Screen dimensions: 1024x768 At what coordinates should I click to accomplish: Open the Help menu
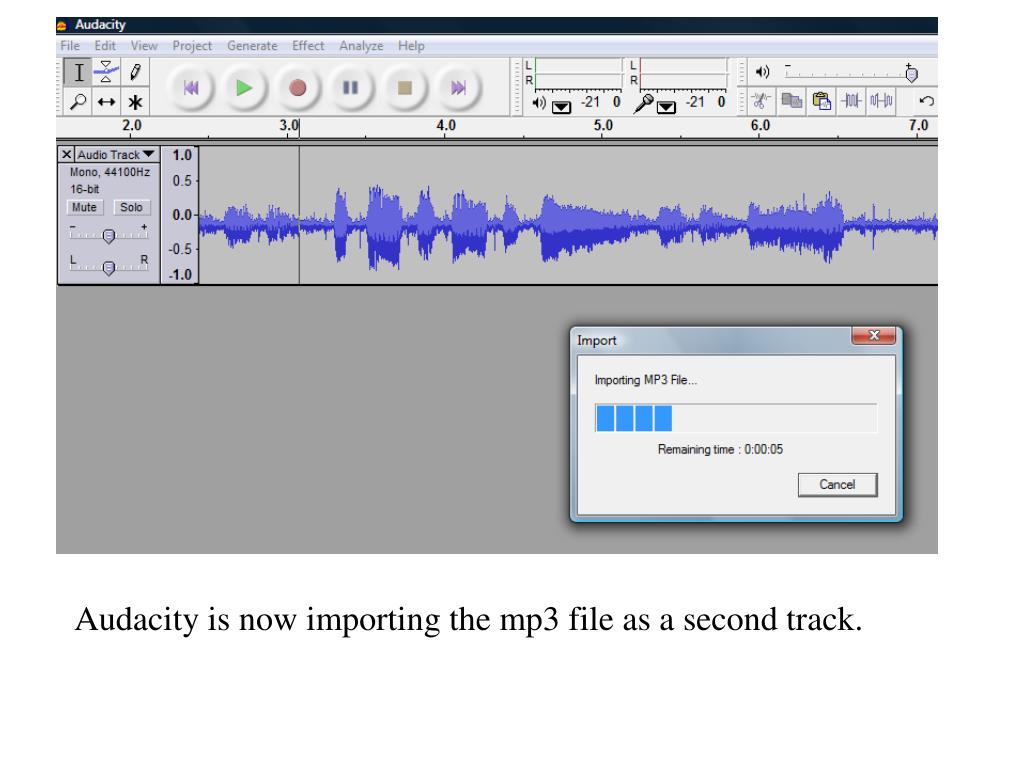(411, 46)
